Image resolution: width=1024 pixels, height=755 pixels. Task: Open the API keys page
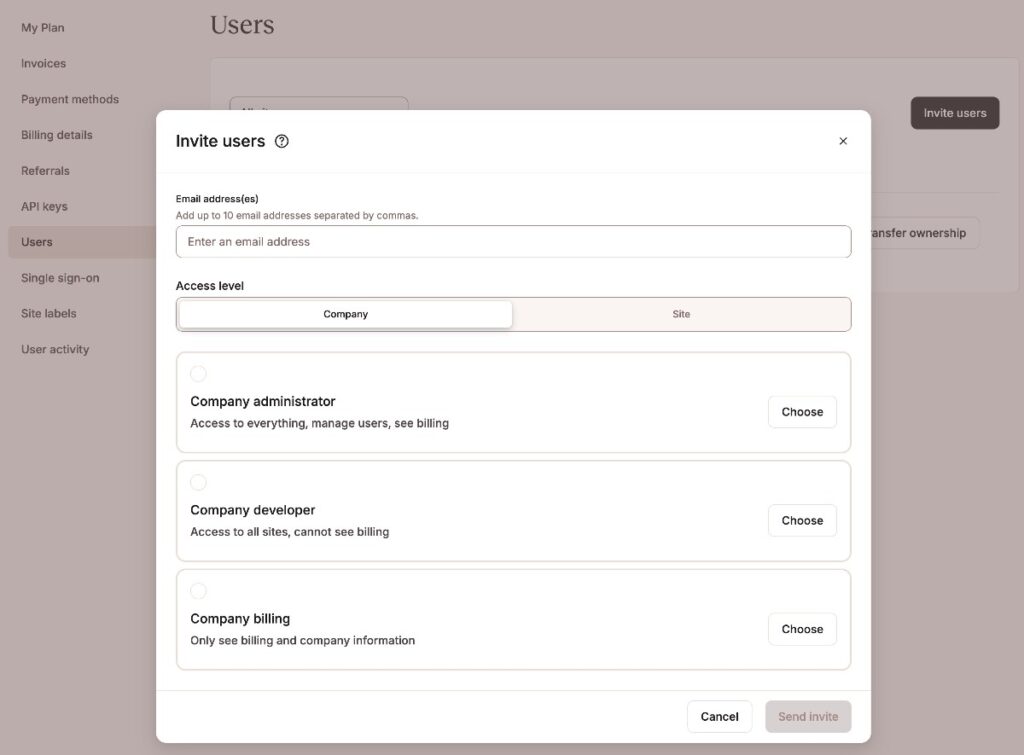[44, 206]
